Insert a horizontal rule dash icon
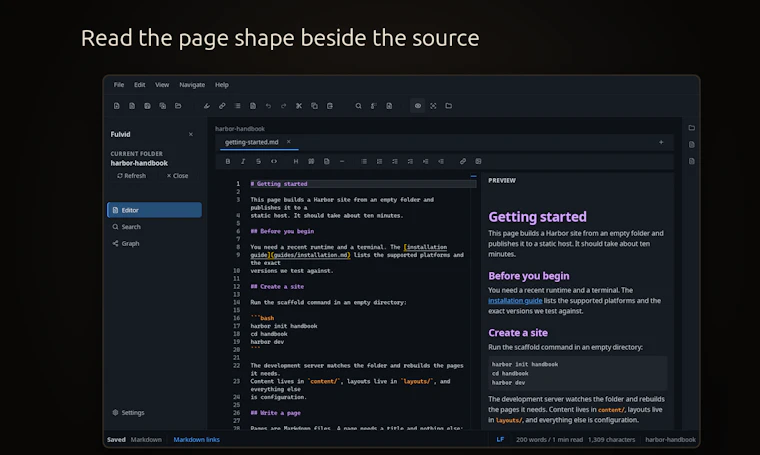Image resolution: width=760 pixels, height=455 pixels. (x=342, y=161)
